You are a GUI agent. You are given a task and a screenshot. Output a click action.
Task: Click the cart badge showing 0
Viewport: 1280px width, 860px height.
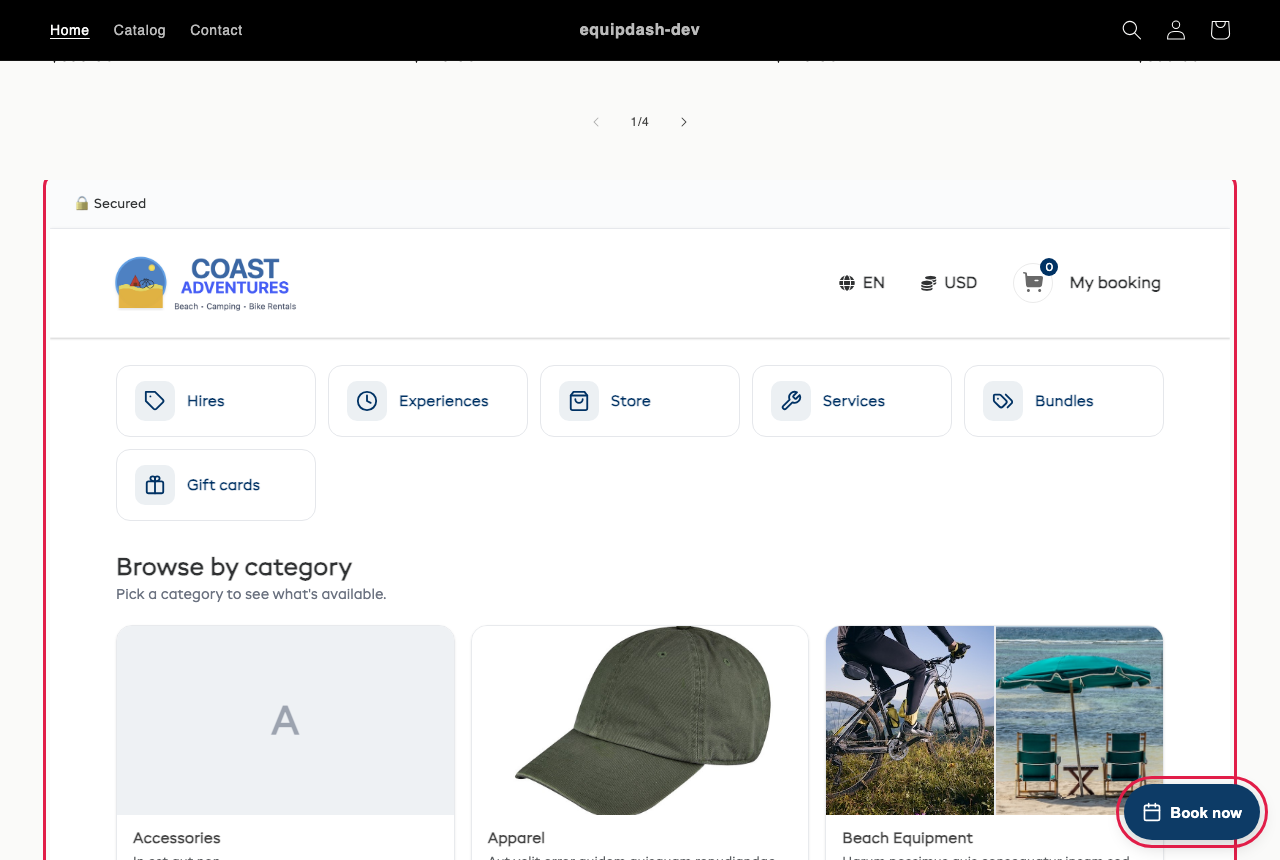[x=1049, y=267]
